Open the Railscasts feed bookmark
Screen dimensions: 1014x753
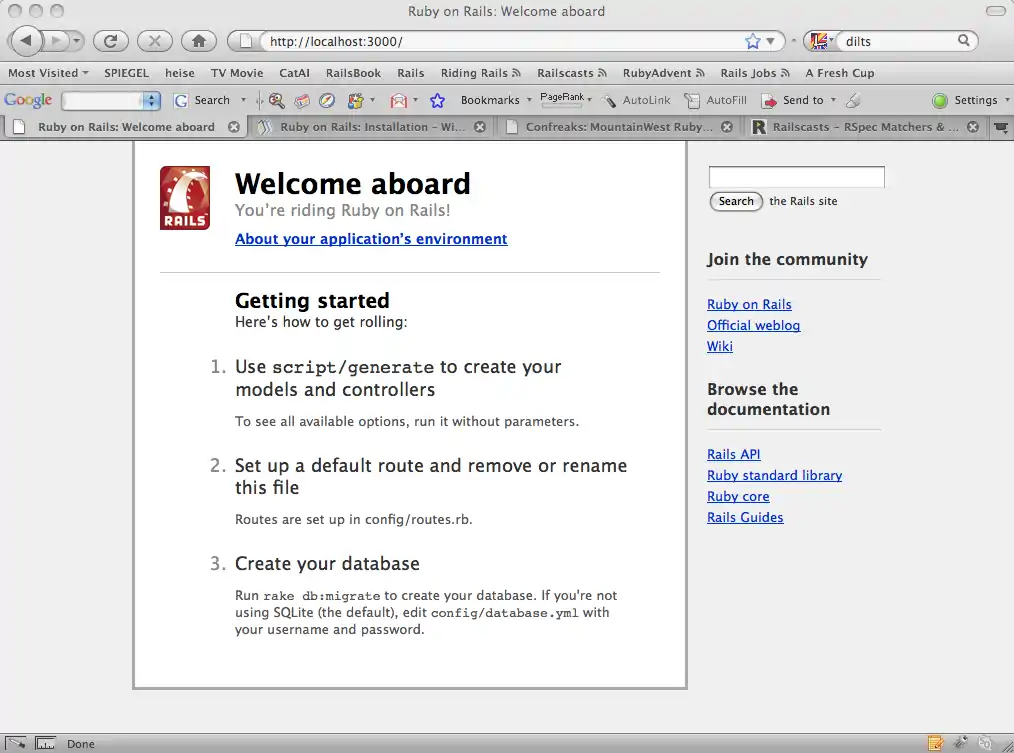[x=572, y=73]
